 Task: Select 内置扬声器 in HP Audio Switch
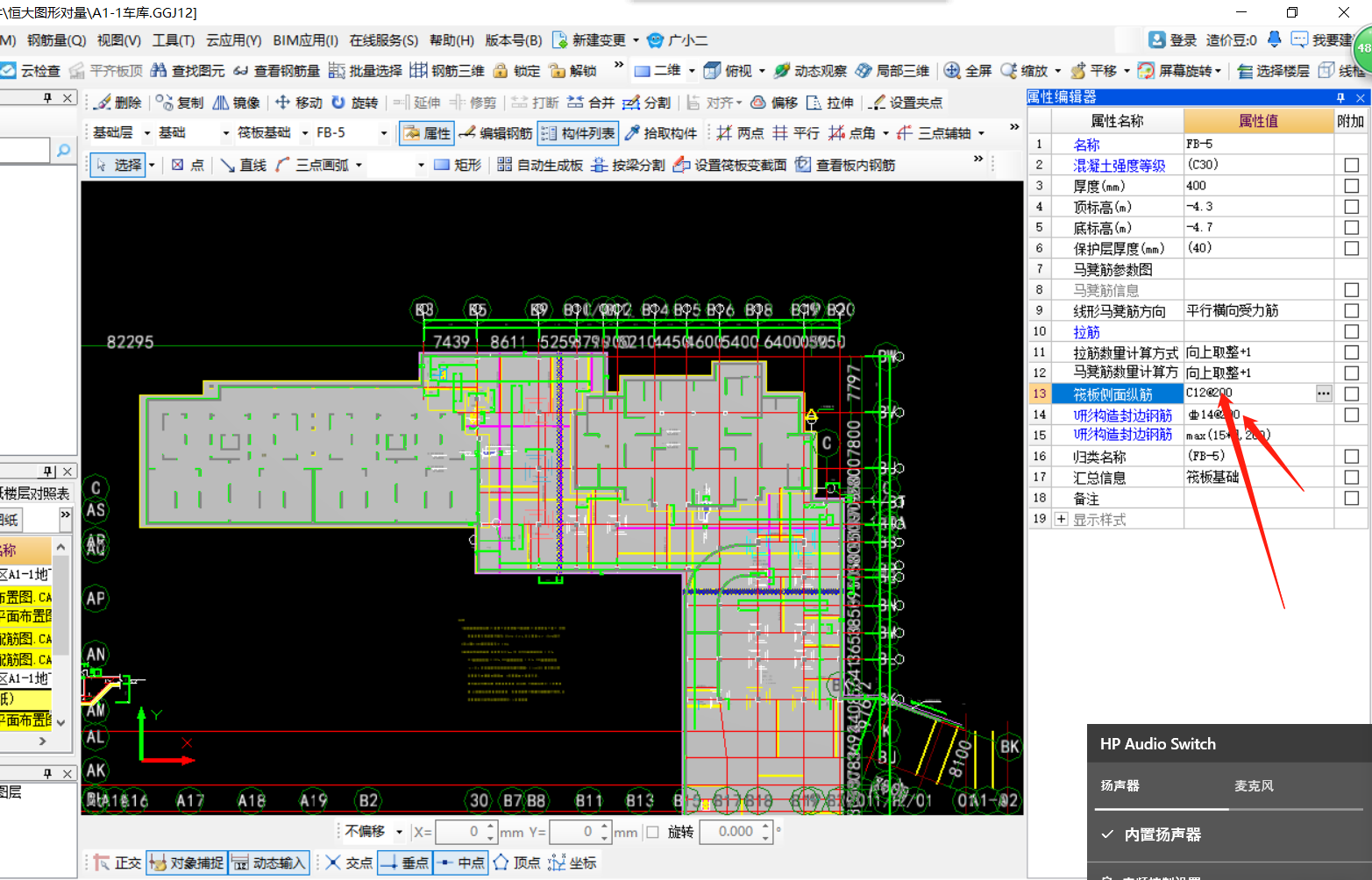click(1162, 834)
